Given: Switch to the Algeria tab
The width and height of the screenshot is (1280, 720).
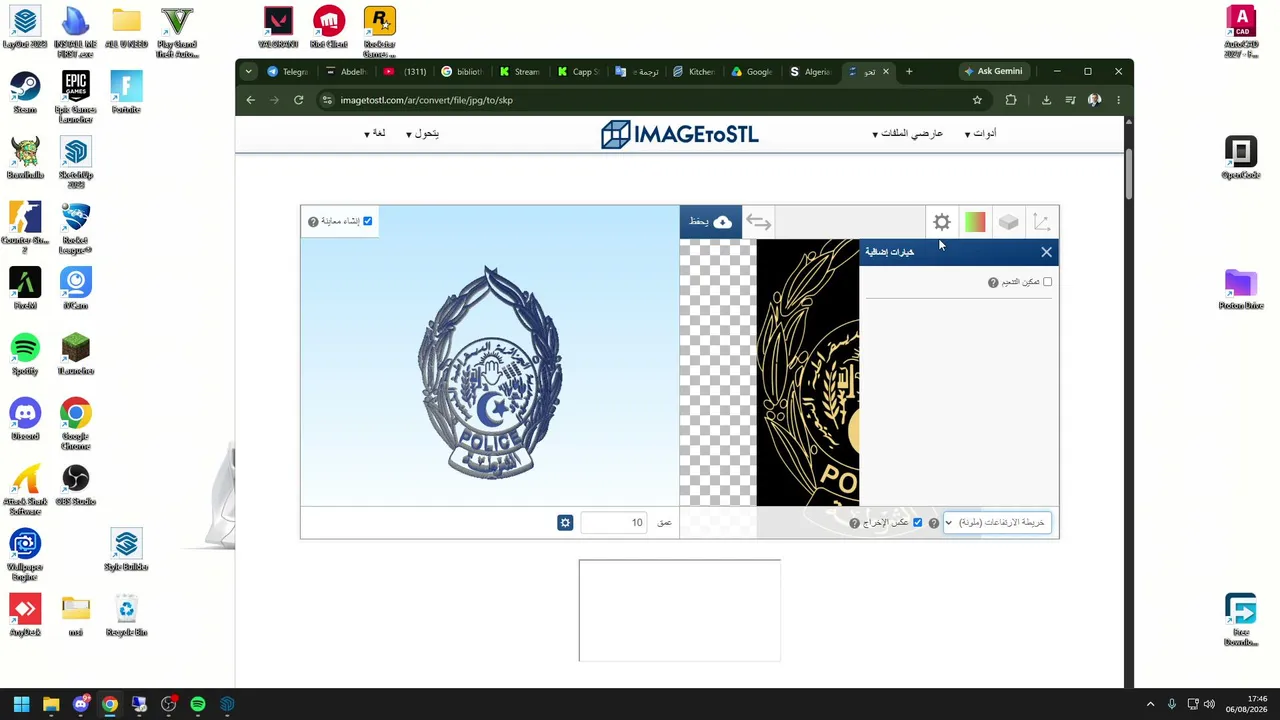Looking at the screenshot, I should pos(810,72).
